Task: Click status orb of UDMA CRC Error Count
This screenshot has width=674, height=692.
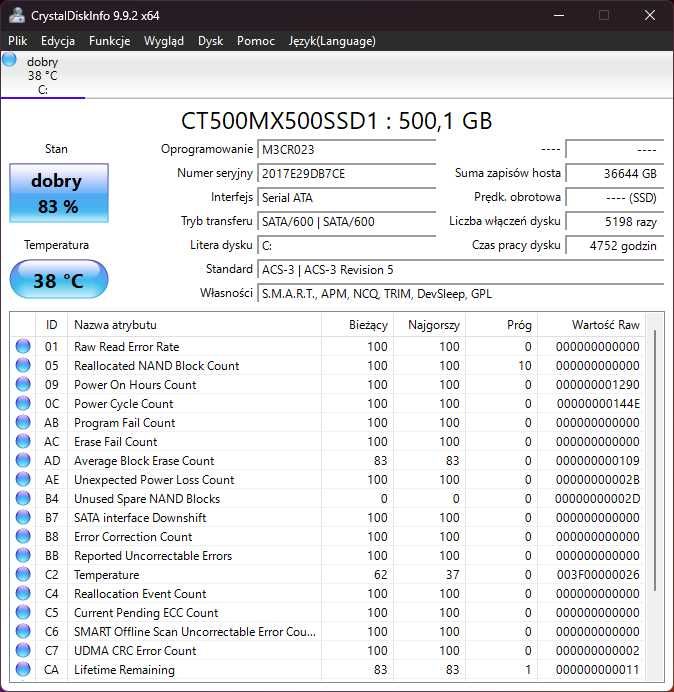Action: pos(23,650)
